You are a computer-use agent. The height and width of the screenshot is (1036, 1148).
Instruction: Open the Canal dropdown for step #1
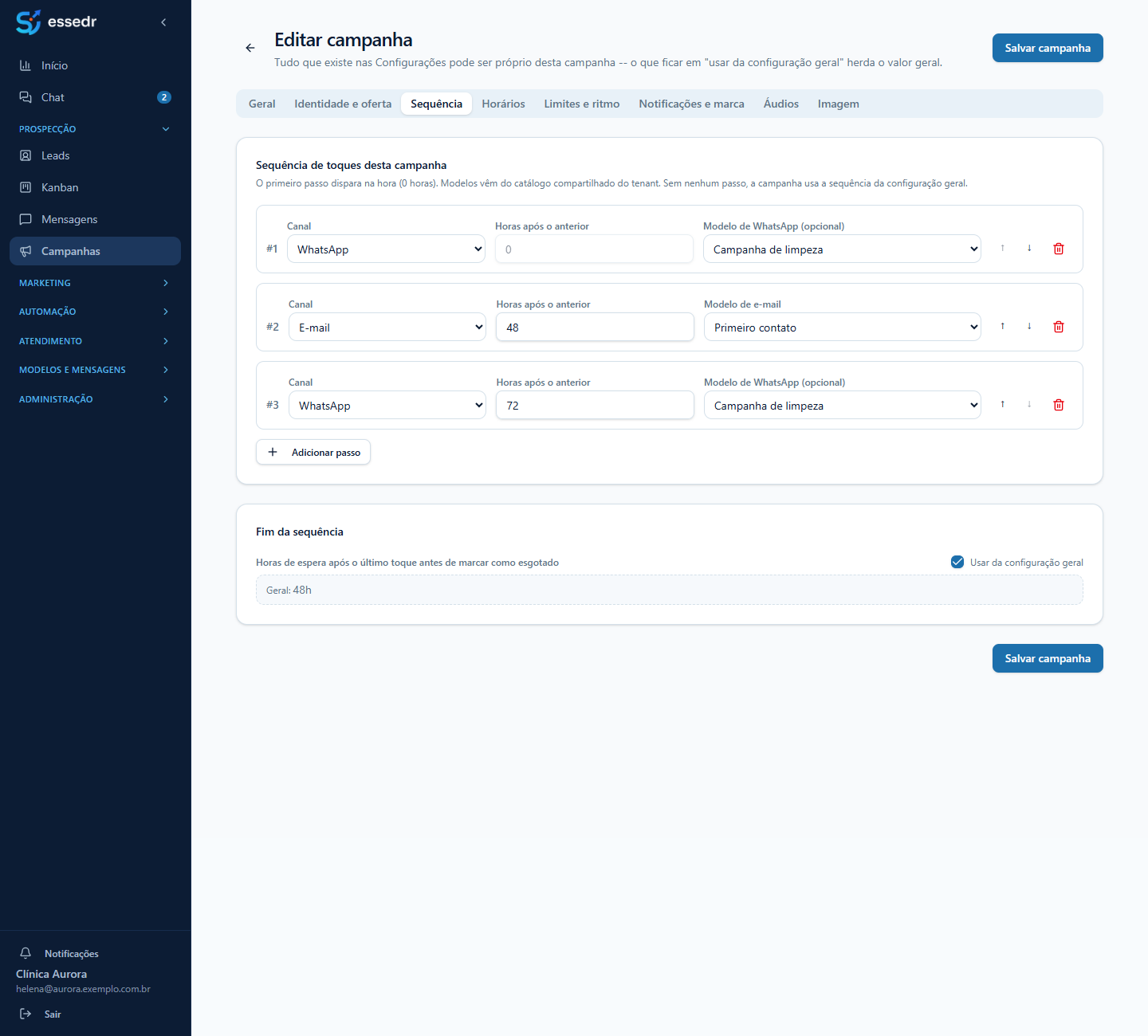coord(386,249)
